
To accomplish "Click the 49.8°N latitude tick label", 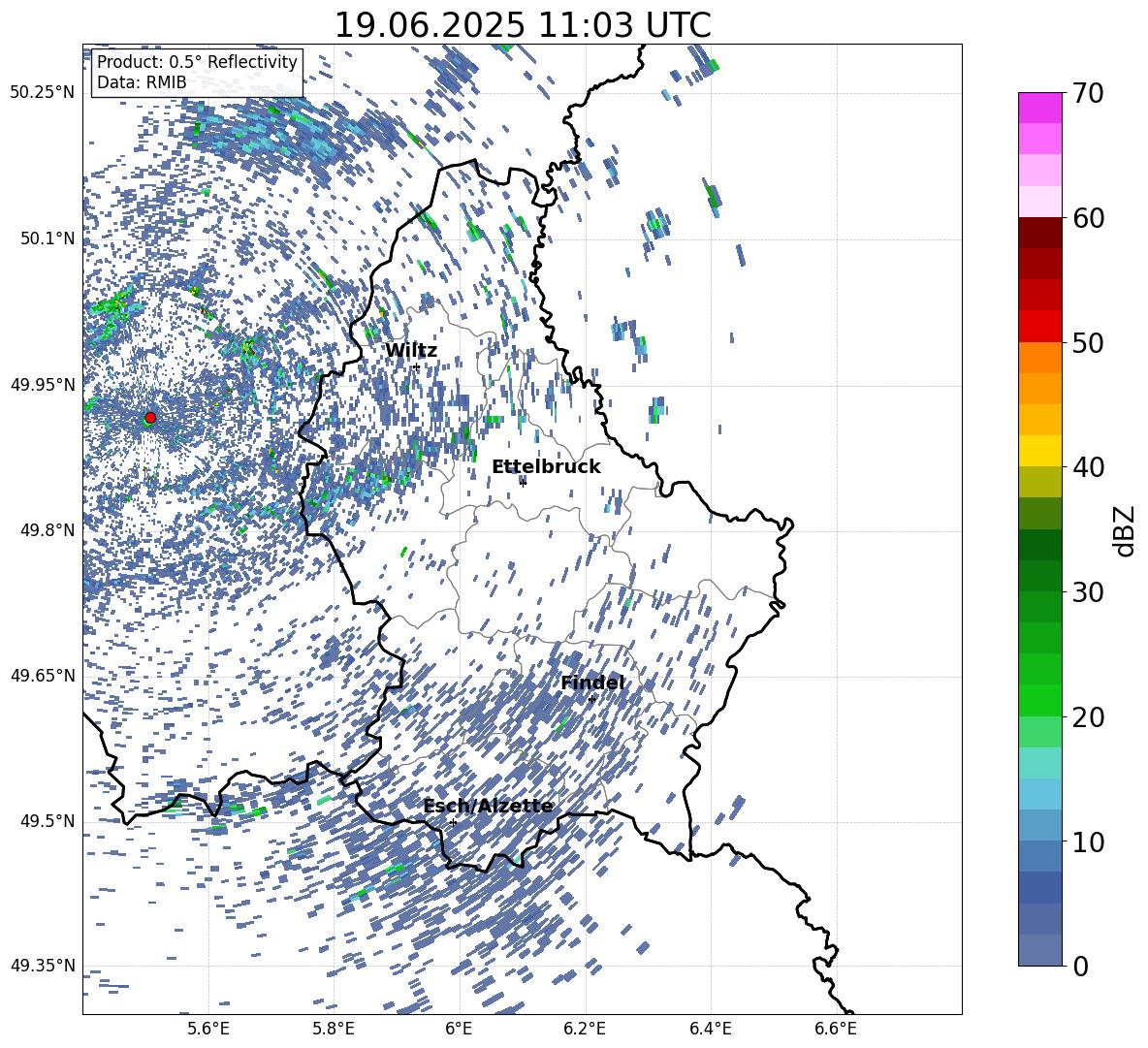I will [x=48, y=530].
